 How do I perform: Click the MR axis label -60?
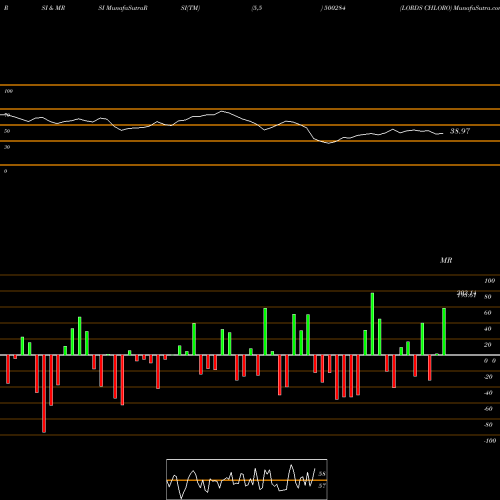488,409
